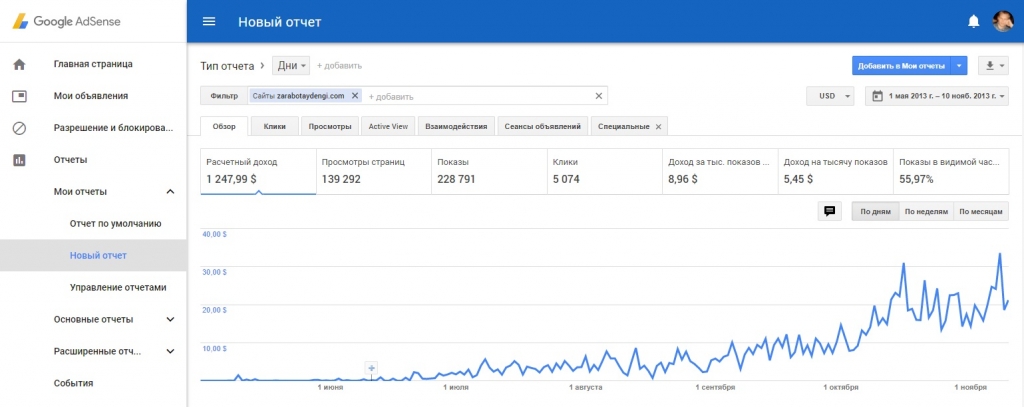Click the Главная страница home icon
Image resolution: width=1024 pixels, height=407 pixels.
point(18,64)
